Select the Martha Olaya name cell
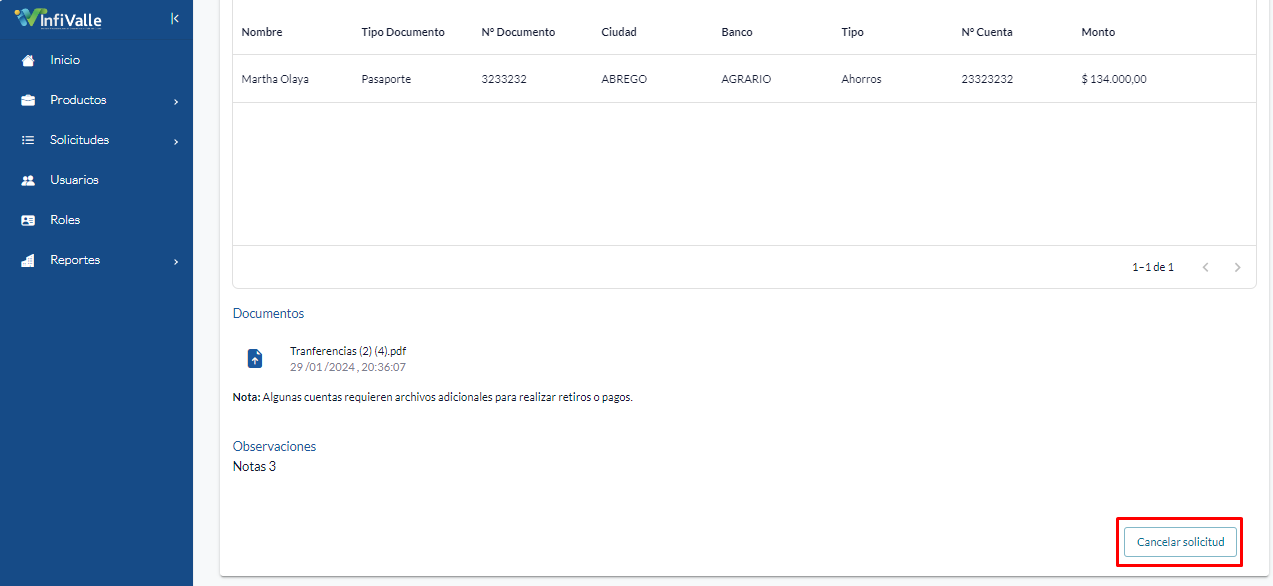Viewport: 1273px width, 586px height. pyautogui.click(x=275, y=79)
